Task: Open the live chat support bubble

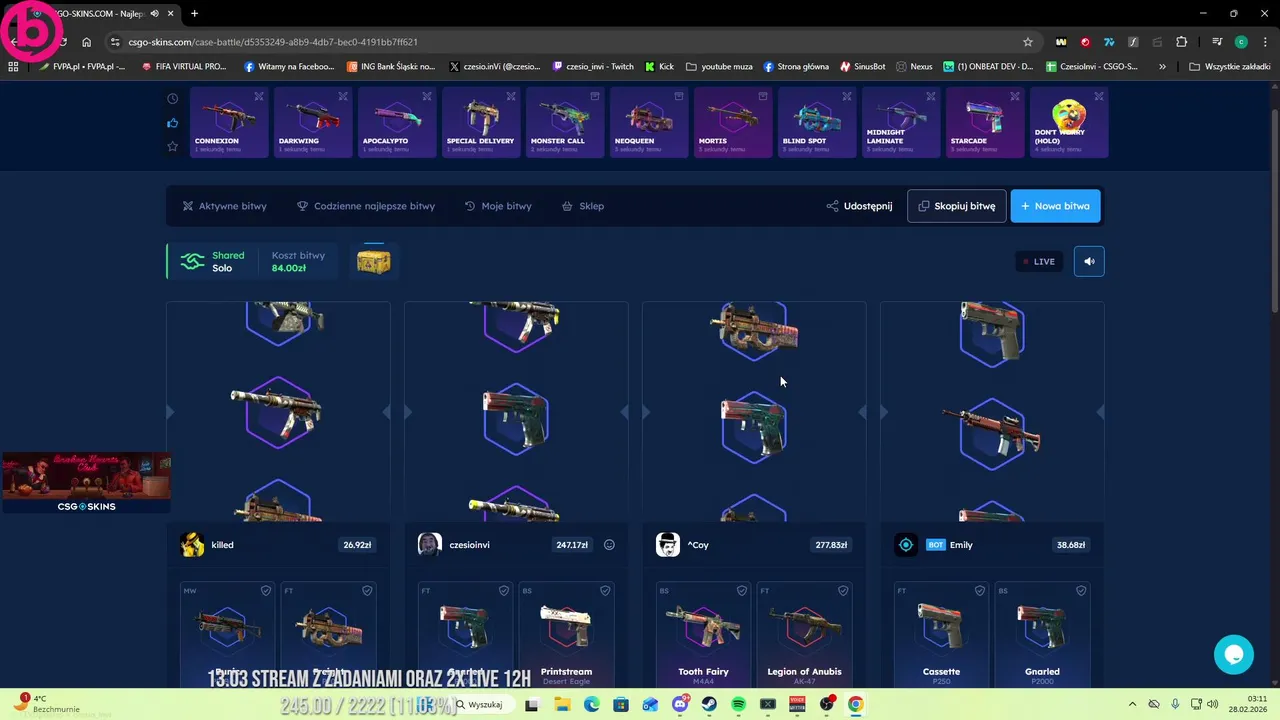Action: pos(1234,655)
